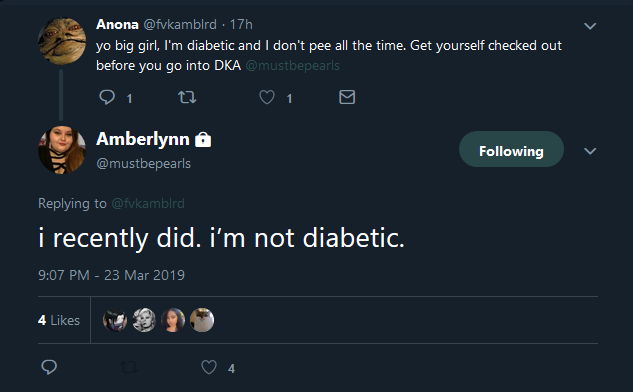Retweet Anona's tweet
This screenshot has height=392, width=633.
click(187, 97)
